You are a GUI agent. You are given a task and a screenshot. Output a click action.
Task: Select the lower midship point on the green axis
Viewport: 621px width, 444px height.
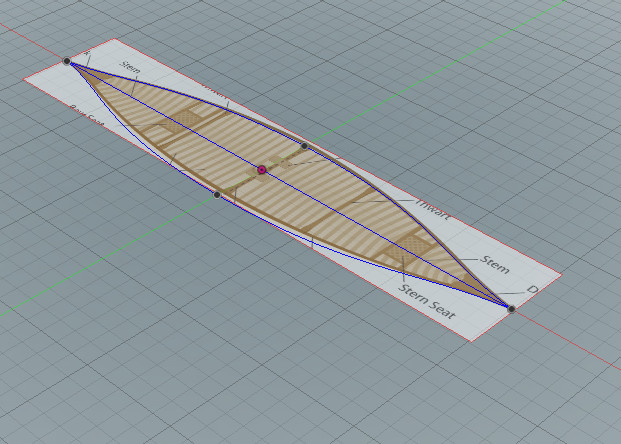(217, 194)
